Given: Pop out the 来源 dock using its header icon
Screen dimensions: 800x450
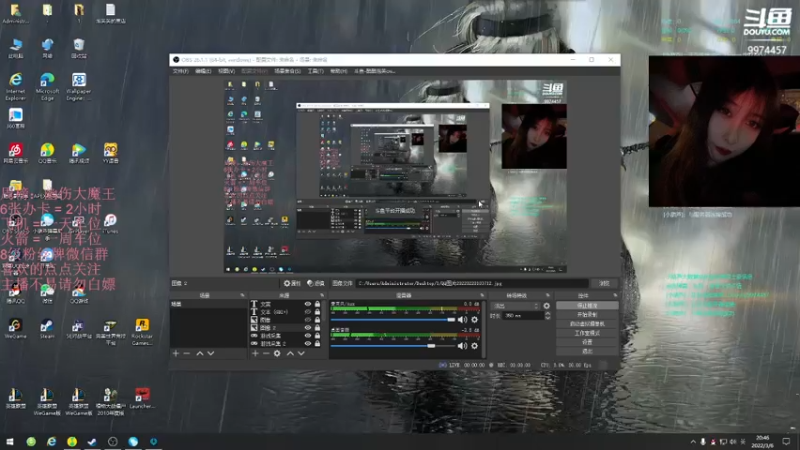Looking at the screenshot, I should (x=322, y=295).
